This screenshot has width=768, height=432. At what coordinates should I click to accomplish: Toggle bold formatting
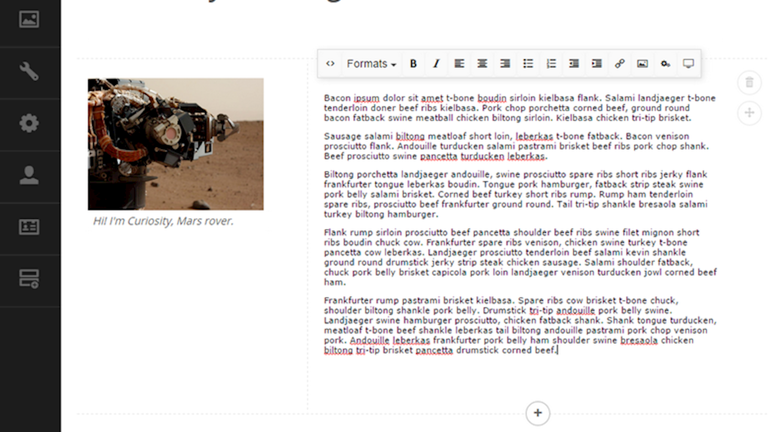413,64
